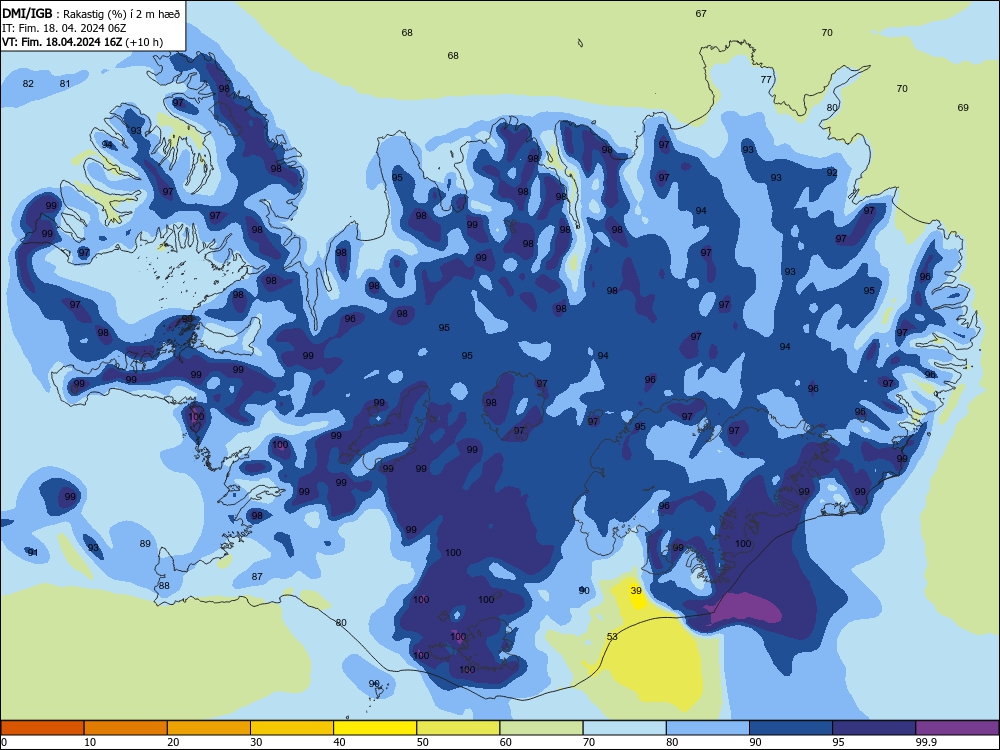This screenshot has width=1000, height=750.
Task: Click the '0' label at legend start
Action: 4,742
